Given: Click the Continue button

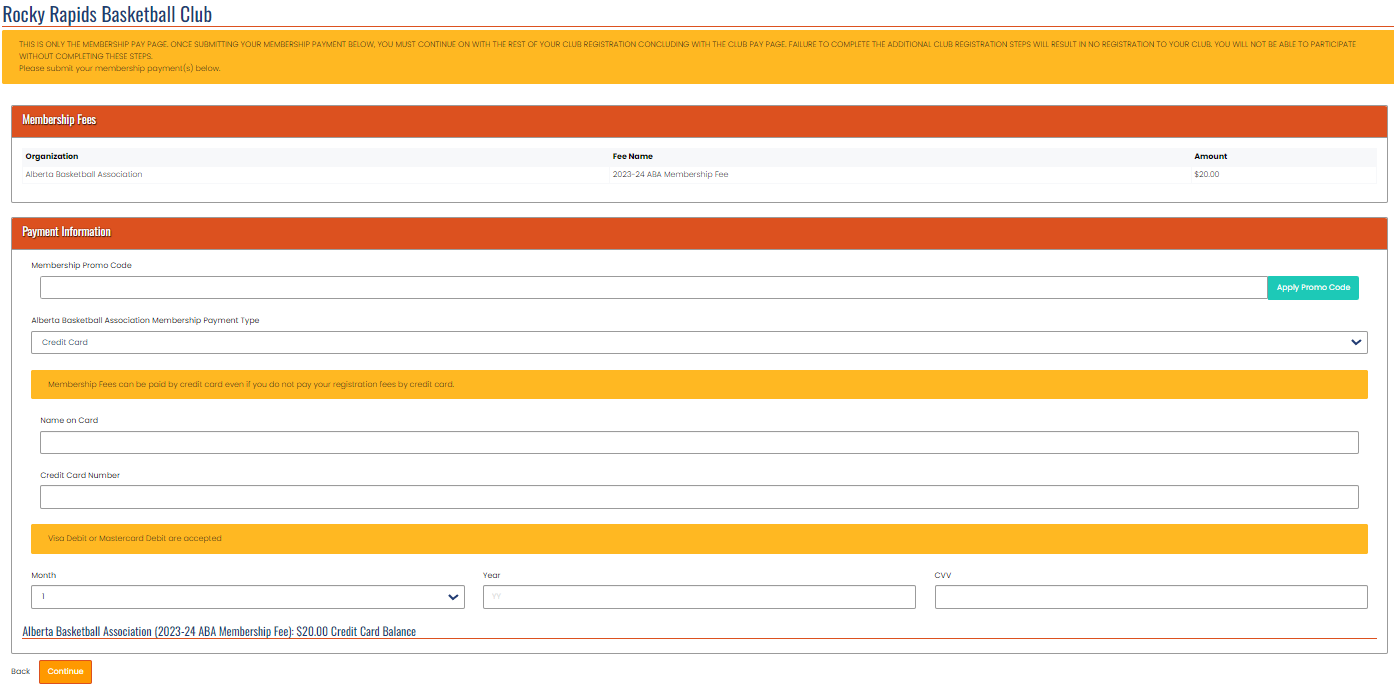Looking at the screenshot, I should (x=65, y=671).
